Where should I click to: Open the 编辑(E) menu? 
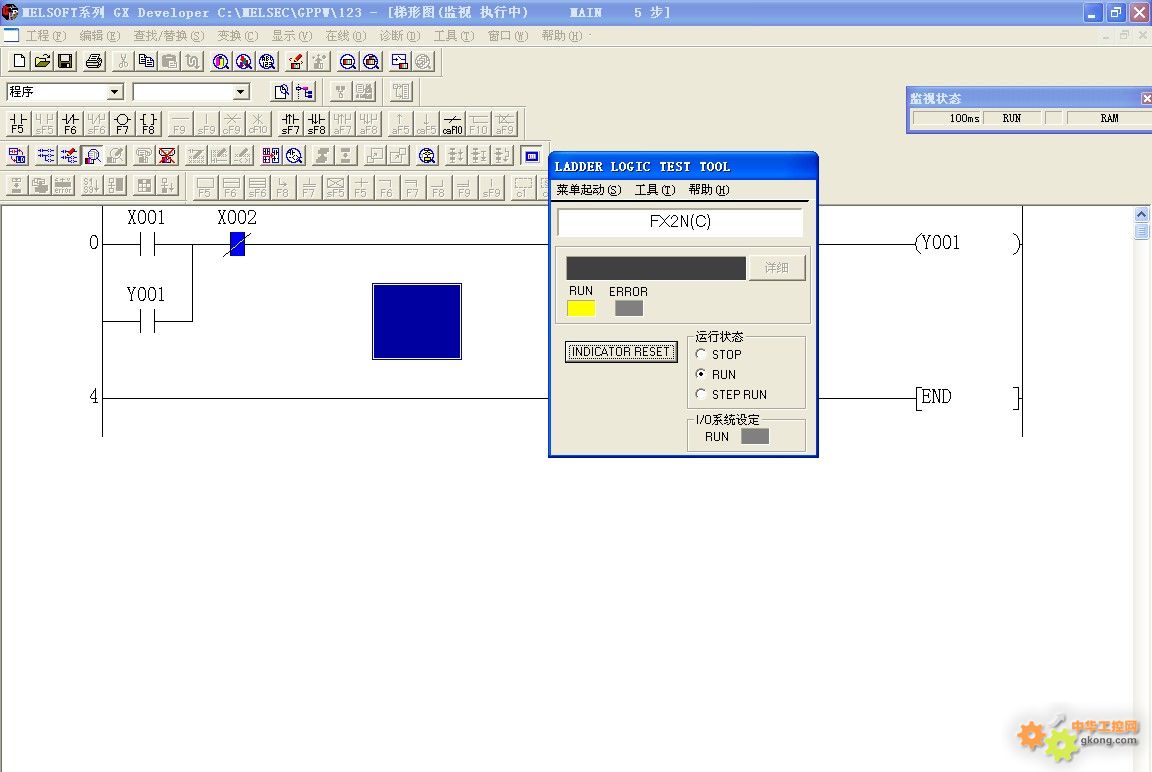point(100,35)
